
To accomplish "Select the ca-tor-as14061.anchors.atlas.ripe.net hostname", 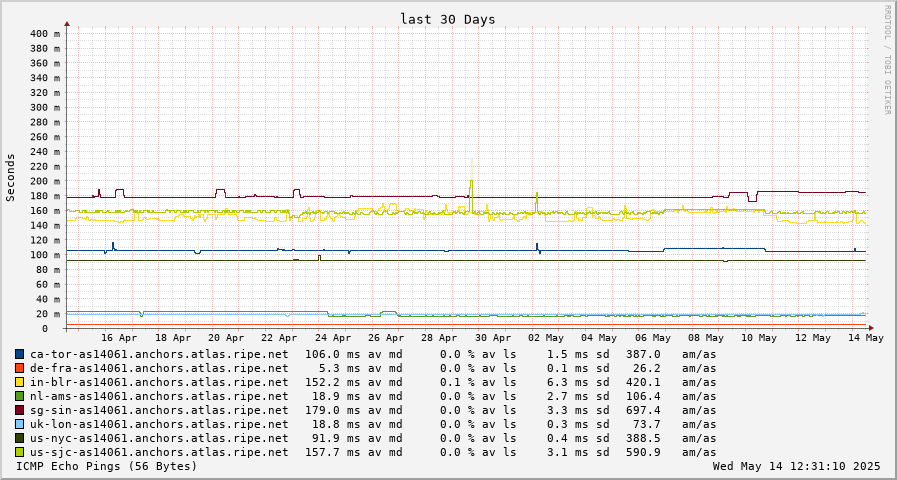I will coord(159,355).
